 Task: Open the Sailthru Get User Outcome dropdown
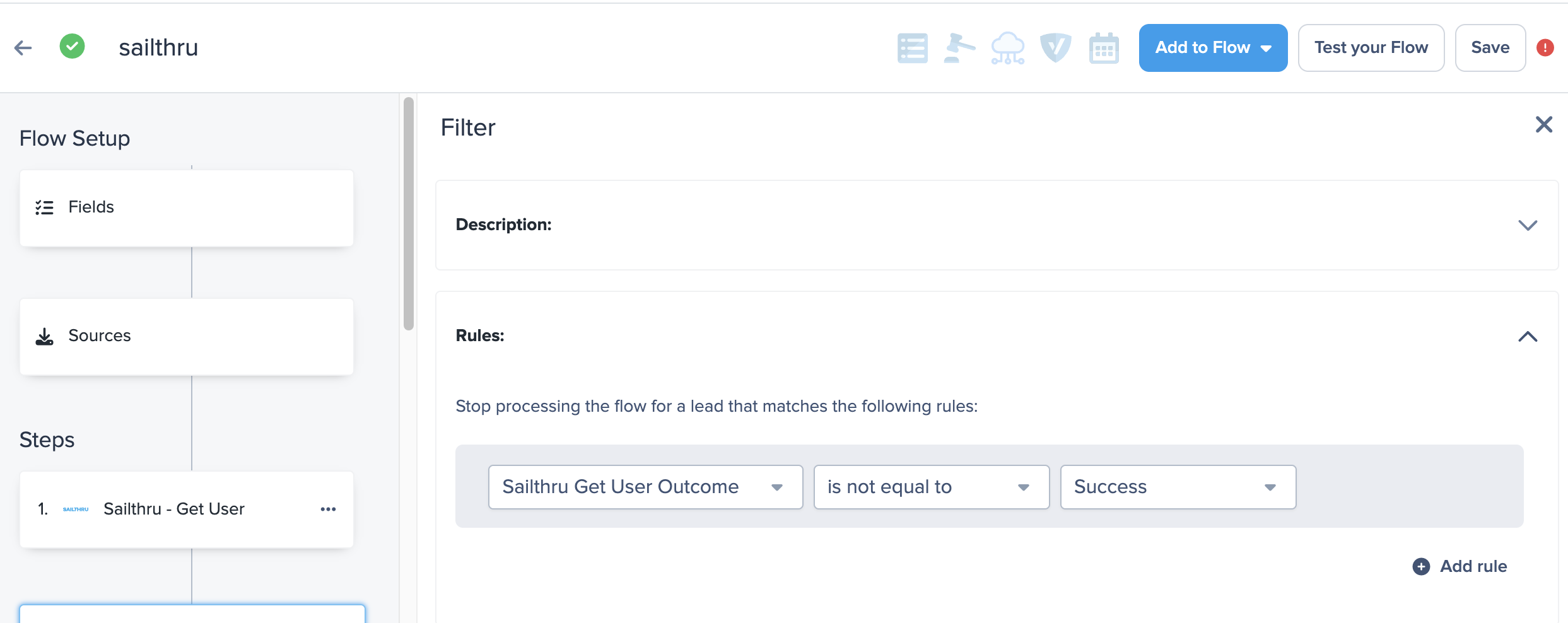coord(645,487)
